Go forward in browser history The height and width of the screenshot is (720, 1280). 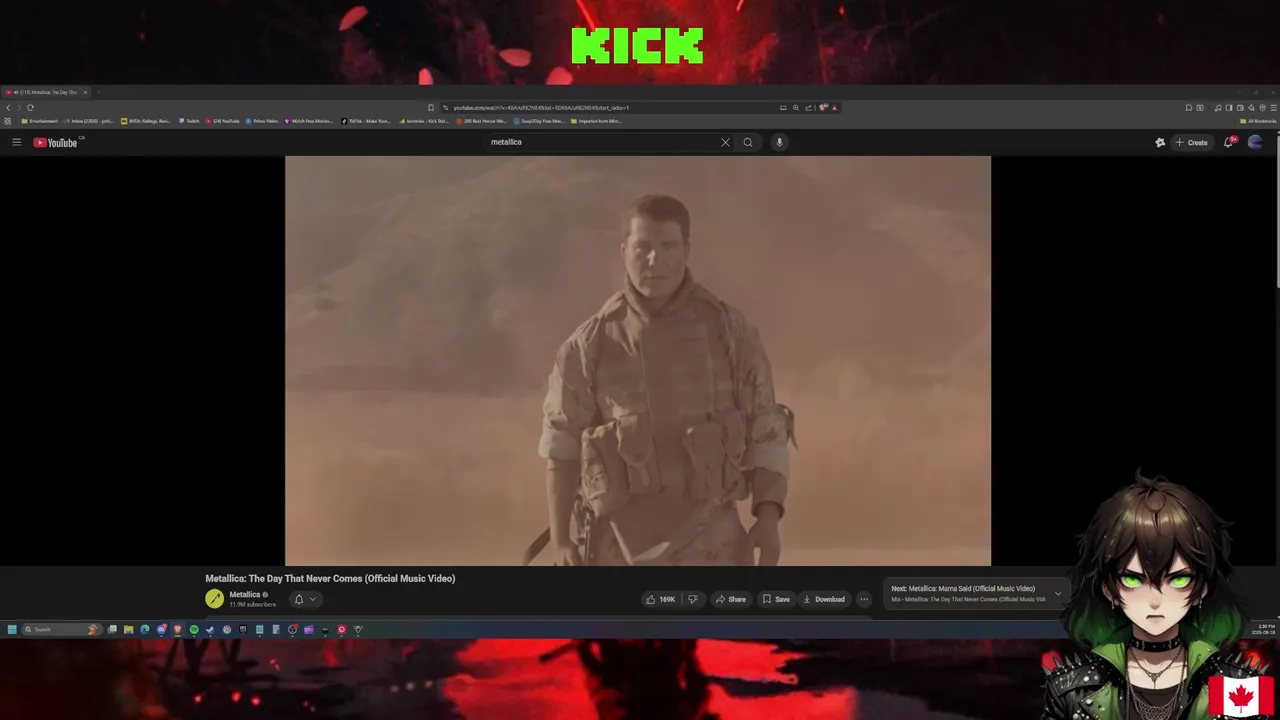coord(19,107)
